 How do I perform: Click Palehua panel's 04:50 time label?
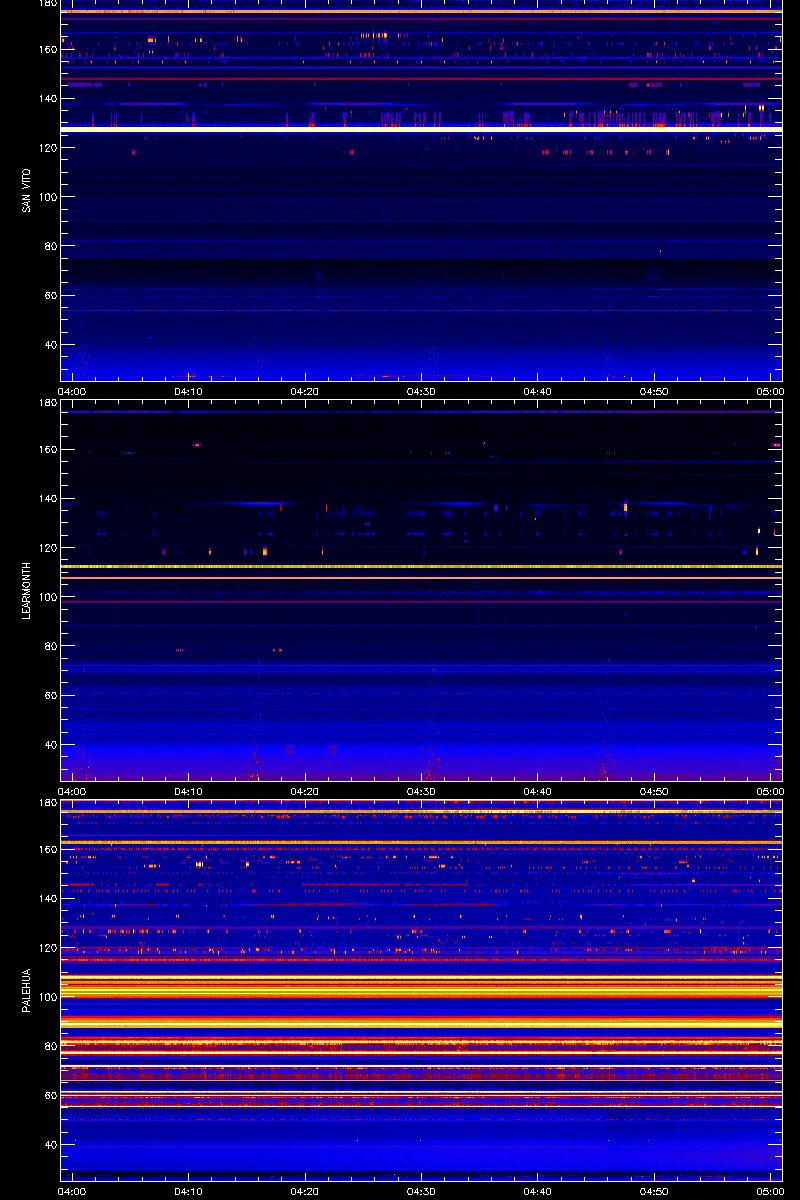pos(653,1191)
